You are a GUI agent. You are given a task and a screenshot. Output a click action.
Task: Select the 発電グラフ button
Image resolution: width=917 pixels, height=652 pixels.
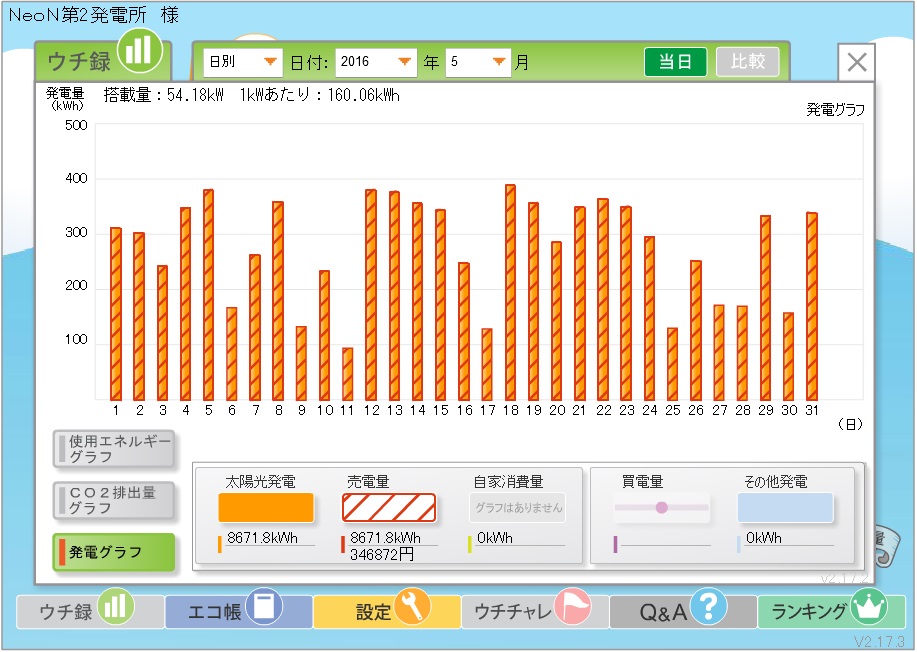tap(114, 552)
